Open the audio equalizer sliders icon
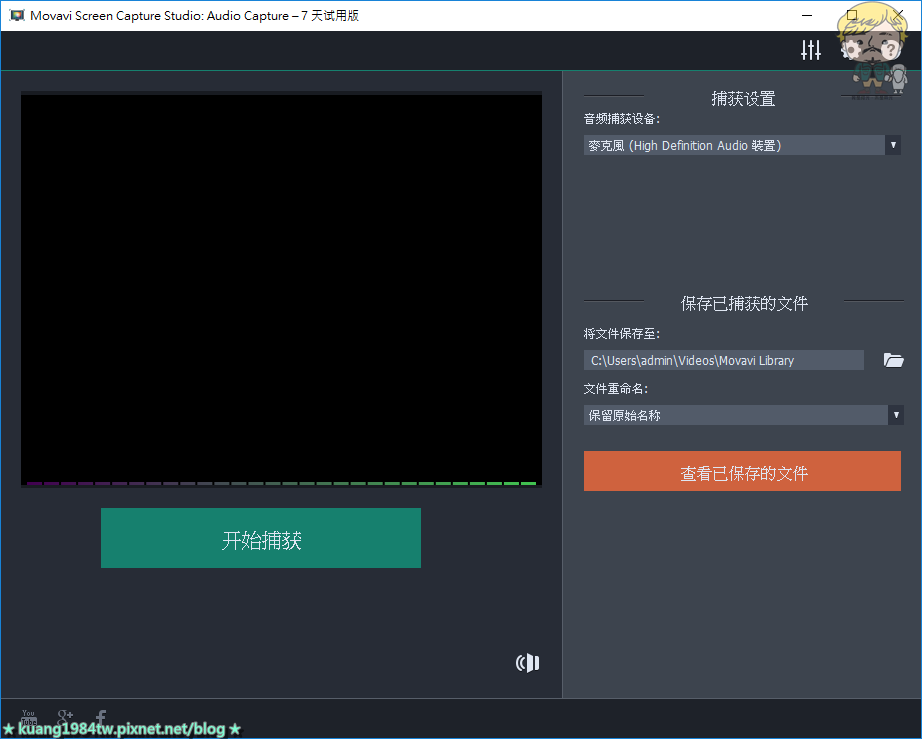 [x=811, y=50]
